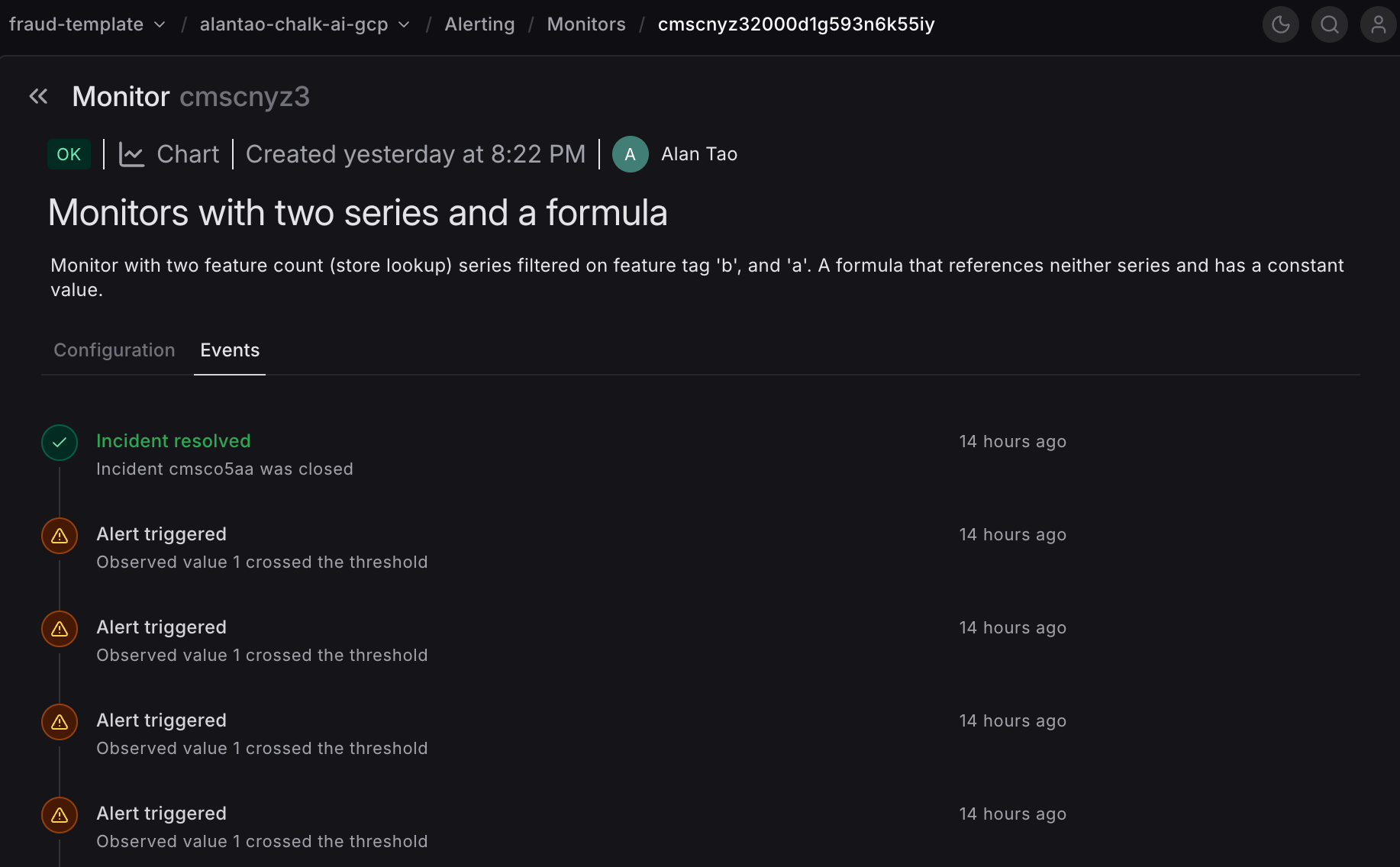Open user account profile icon
The height and width of the screenshot is (867, 1400).
[x=1379, y=24]
